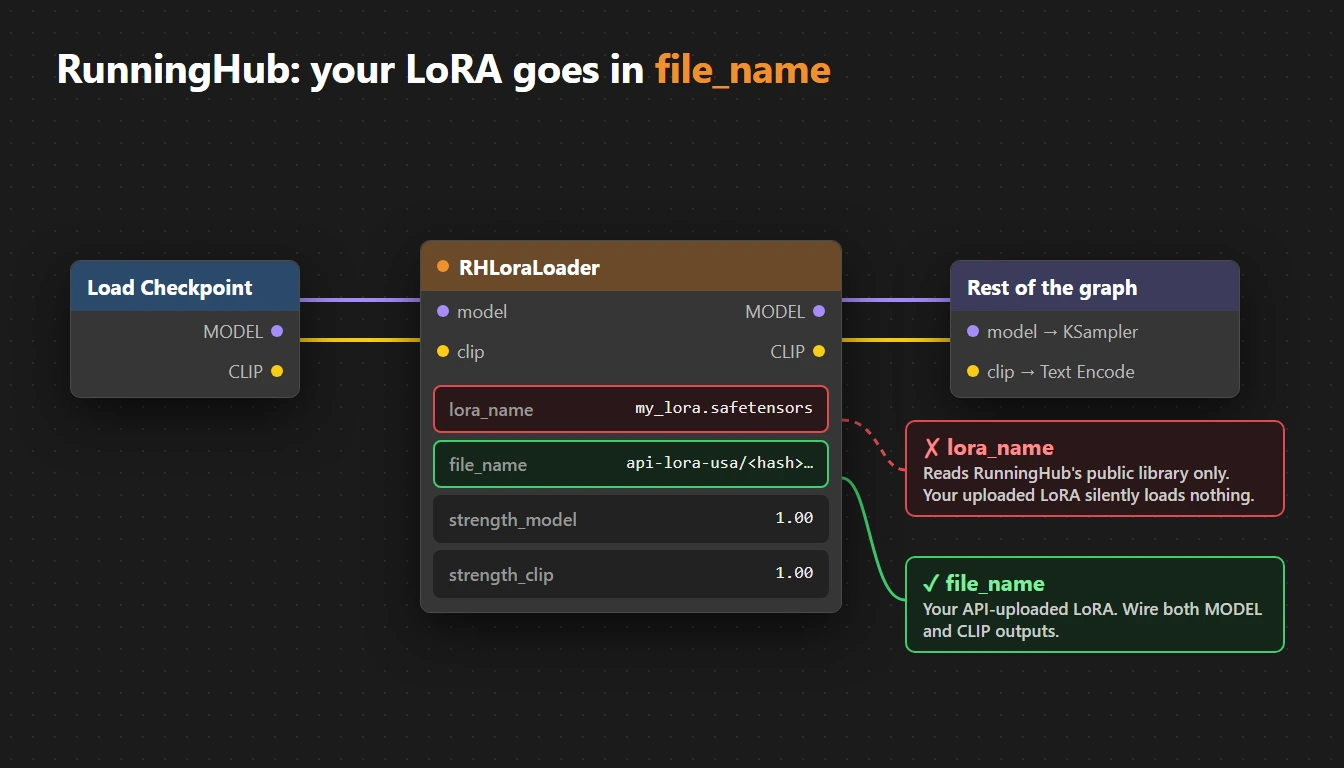Click the orange 'file_name' word in the heading
The height and width of the screenshot is (768, 1344).
[x=743, y=70]
